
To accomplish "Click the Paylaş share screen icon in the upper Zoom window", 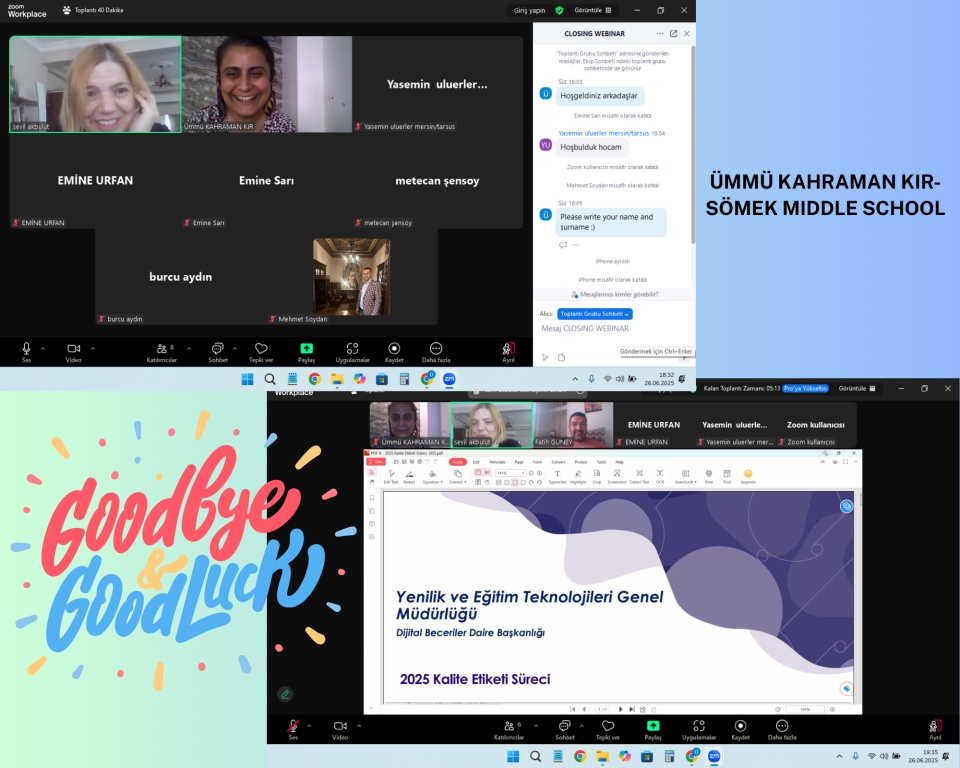I will point(306,349).
